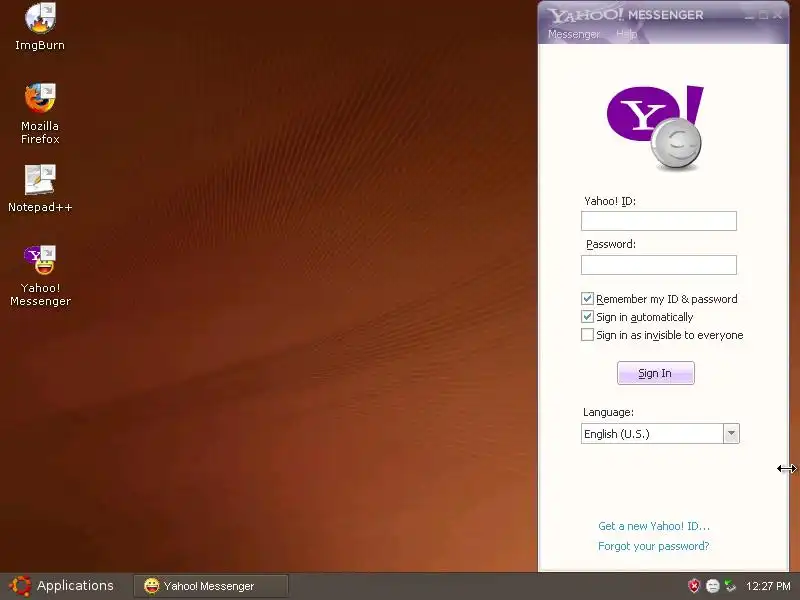The height and width of the screenshot is (600, 800).
Task: Click the network connection tray icon
Action: click(731, 586)
